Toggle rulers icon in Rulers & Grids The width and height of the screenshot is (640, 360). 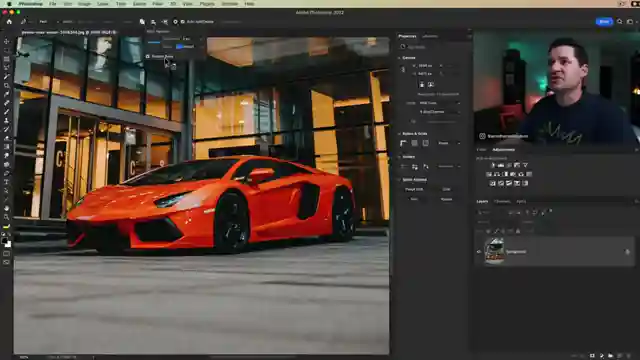click(403, 143)
